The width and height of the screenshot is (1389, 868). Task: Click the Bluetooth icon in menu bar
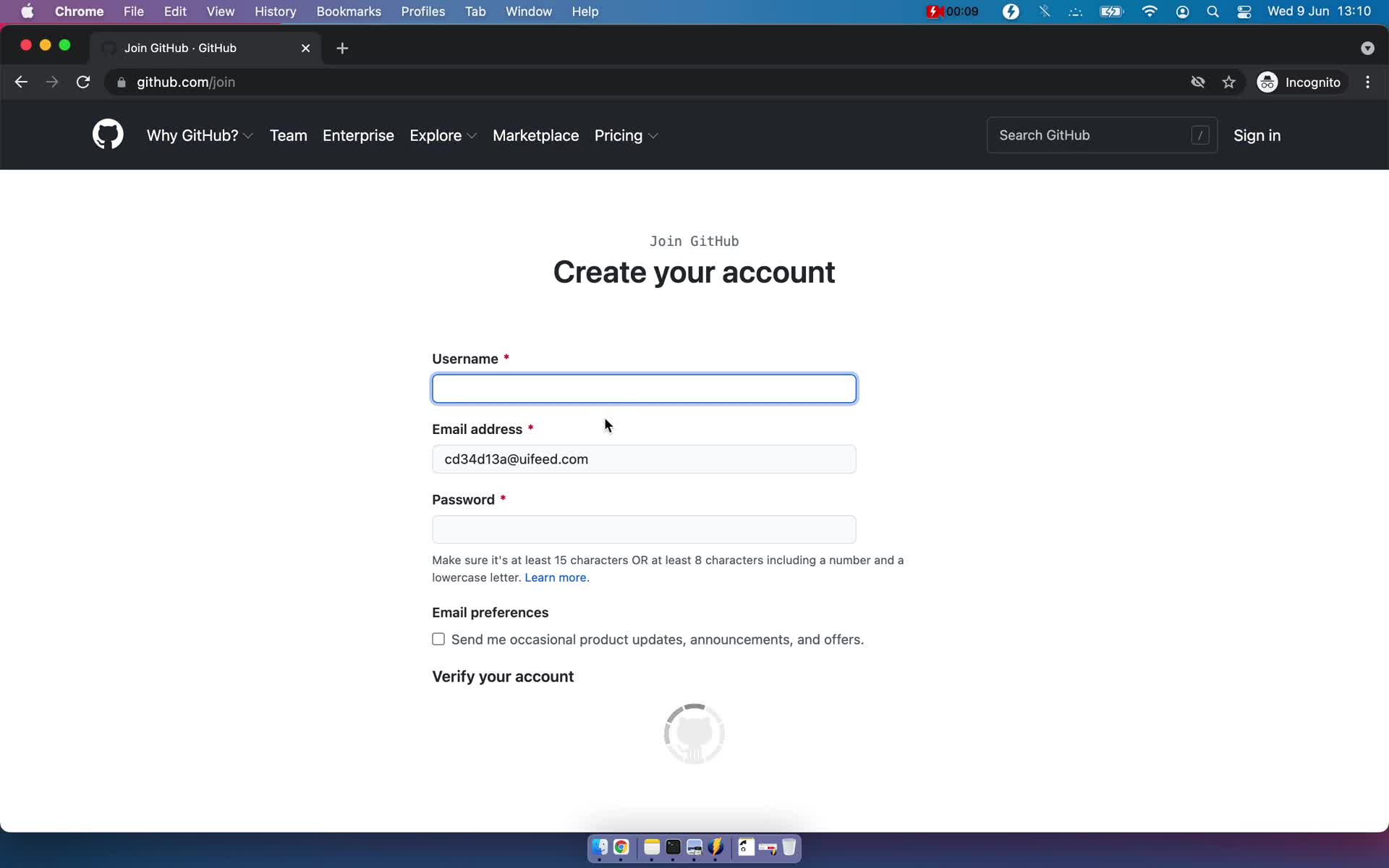[x=1045, y=12]
